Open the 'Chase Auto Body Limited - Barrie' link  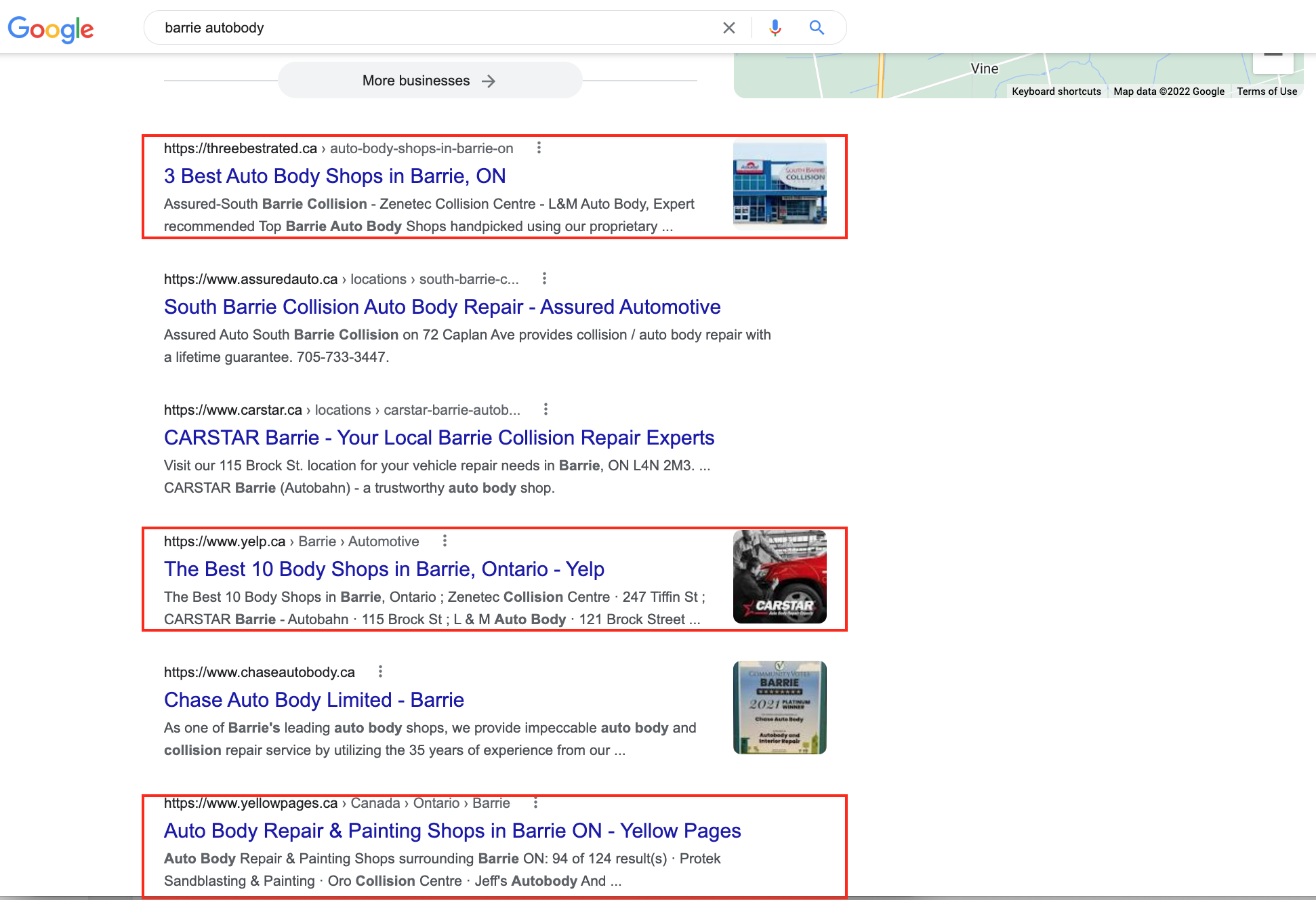pyautogui.click(x=314, y=699)
